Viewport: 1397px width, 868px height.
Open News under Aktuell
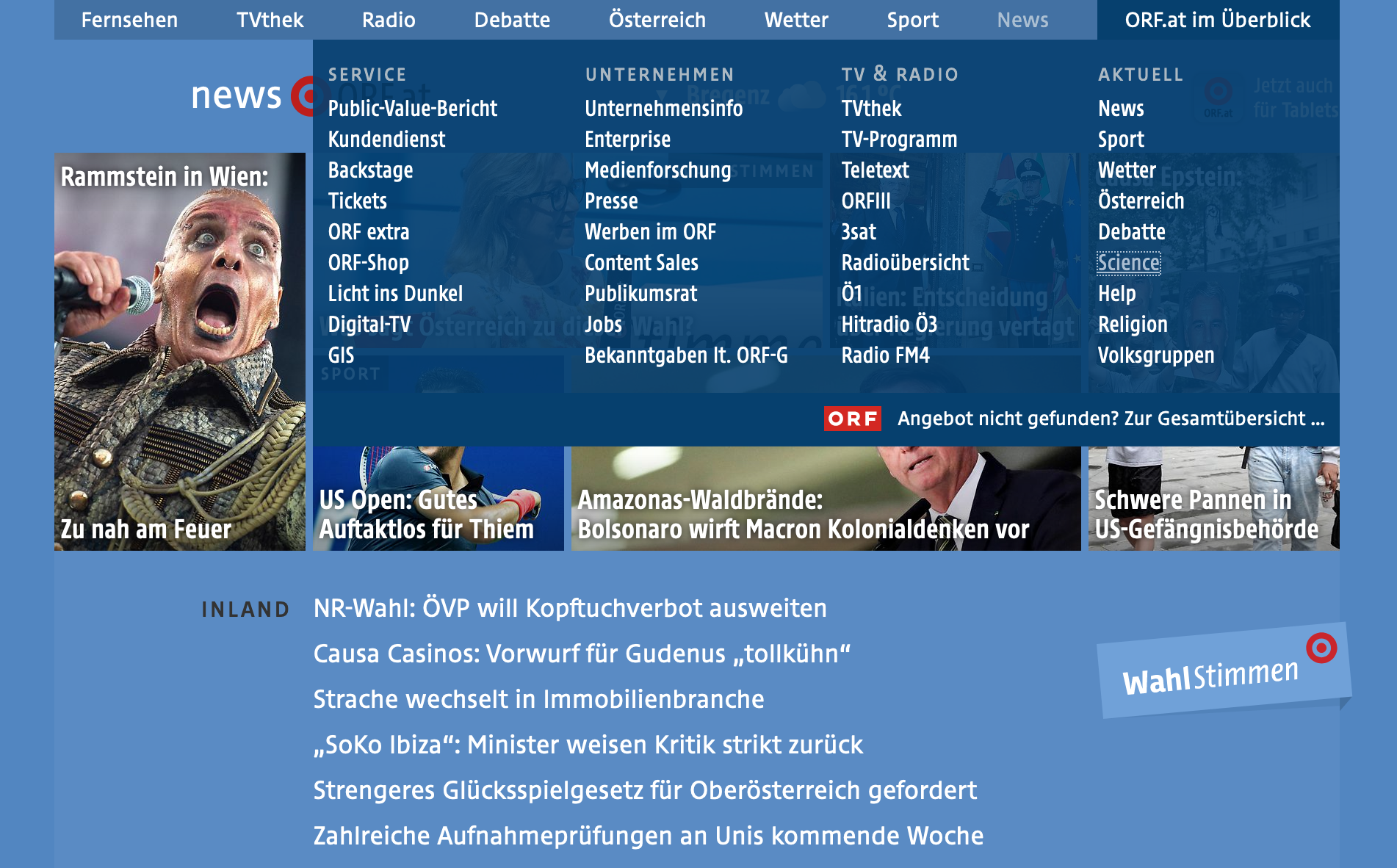tap(1121, 109)
